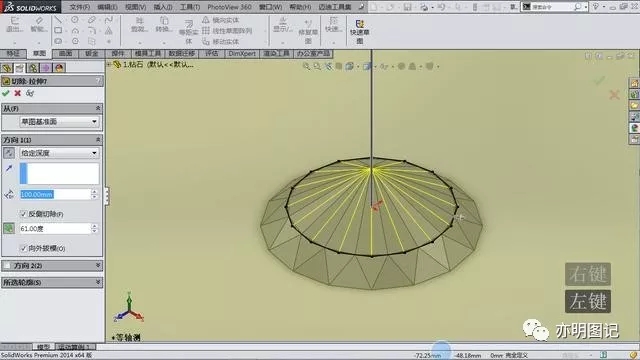Expand the 方向 2 section
This screenshot has width=640, height=360.
tap(98, 266)
